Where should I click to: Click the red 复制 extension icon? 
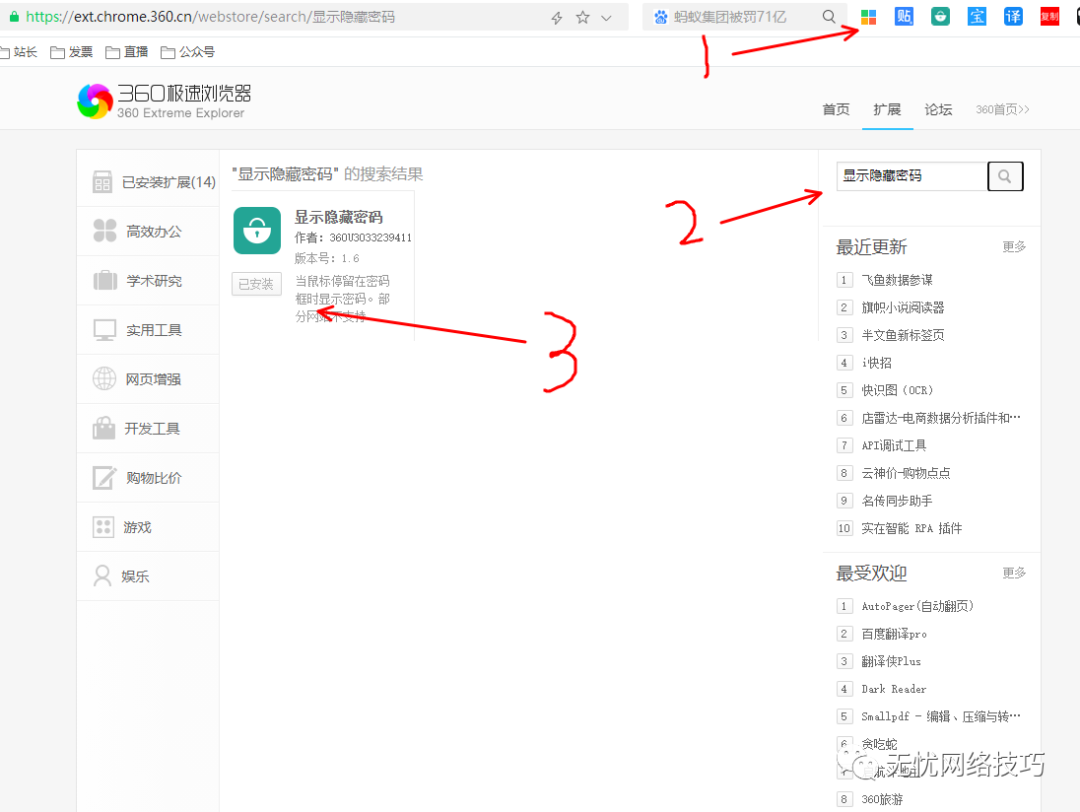[x=1050, y=17]
